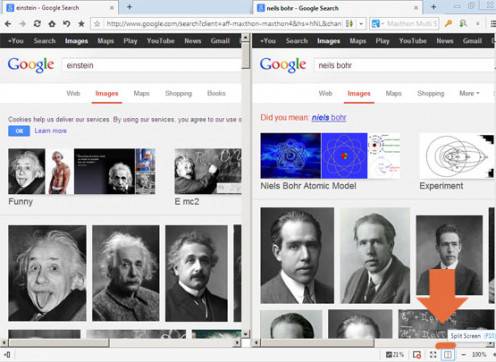The height and width of the screenshot is (362, 496).
Task: Click the niels bohr spelling suggestion link
Action: (329, 117)
